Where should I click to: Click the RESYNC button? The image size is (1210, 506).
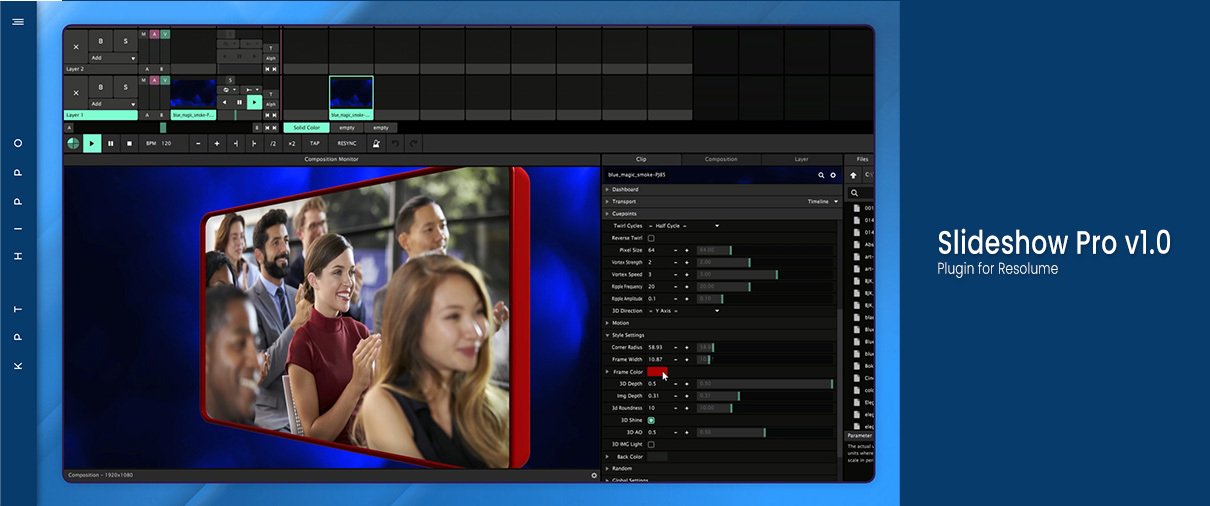[346, 144]
